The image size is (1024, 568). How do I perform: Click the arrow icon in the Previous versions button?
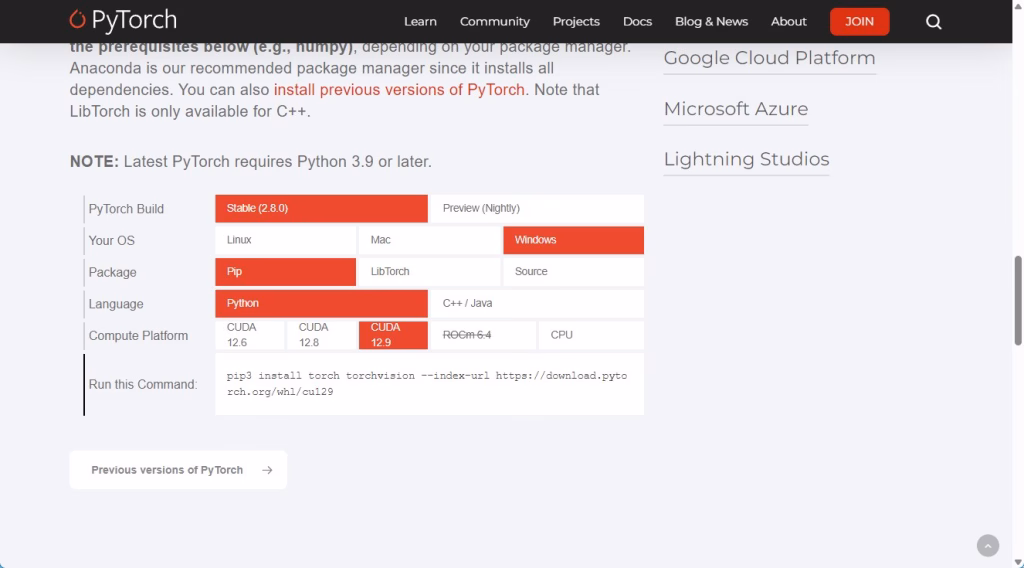267,470
